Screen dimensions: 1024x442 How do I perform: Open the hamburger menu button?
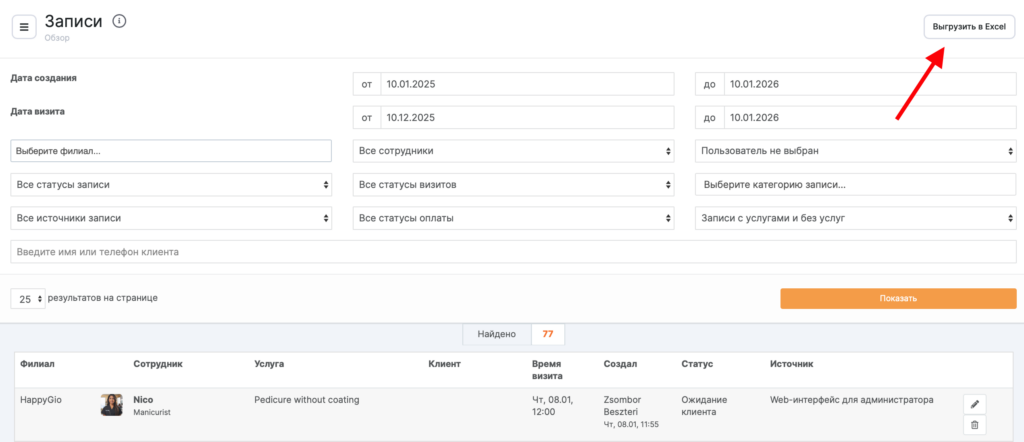point(24,27)
